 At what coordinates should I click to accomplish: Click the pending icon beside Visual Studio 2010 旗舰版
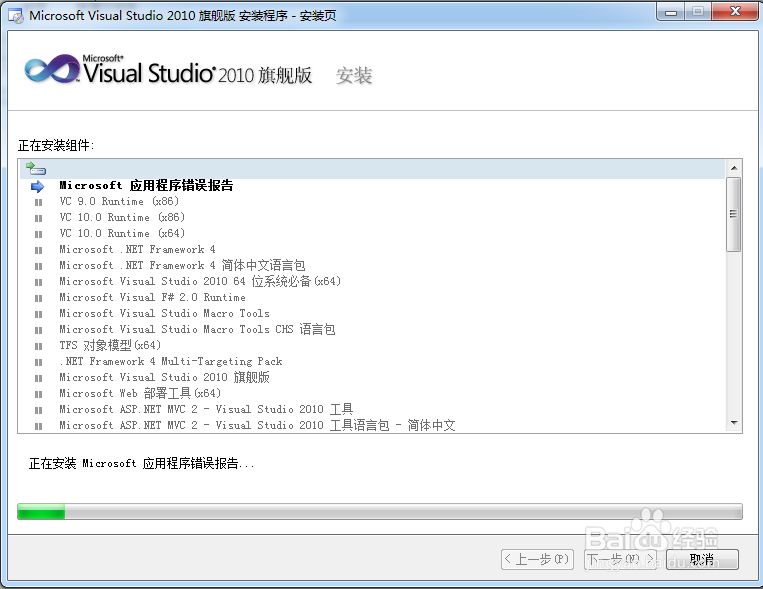[38, 378]
